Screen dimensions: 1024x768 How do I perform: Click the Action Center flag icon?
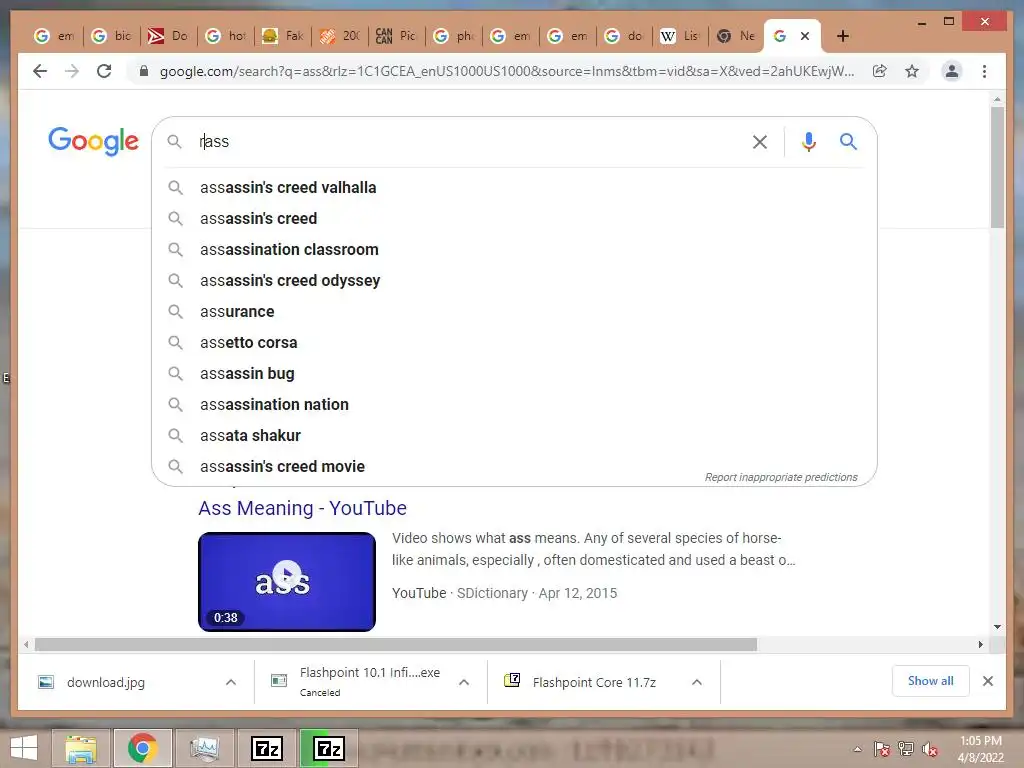pos(882,749)
